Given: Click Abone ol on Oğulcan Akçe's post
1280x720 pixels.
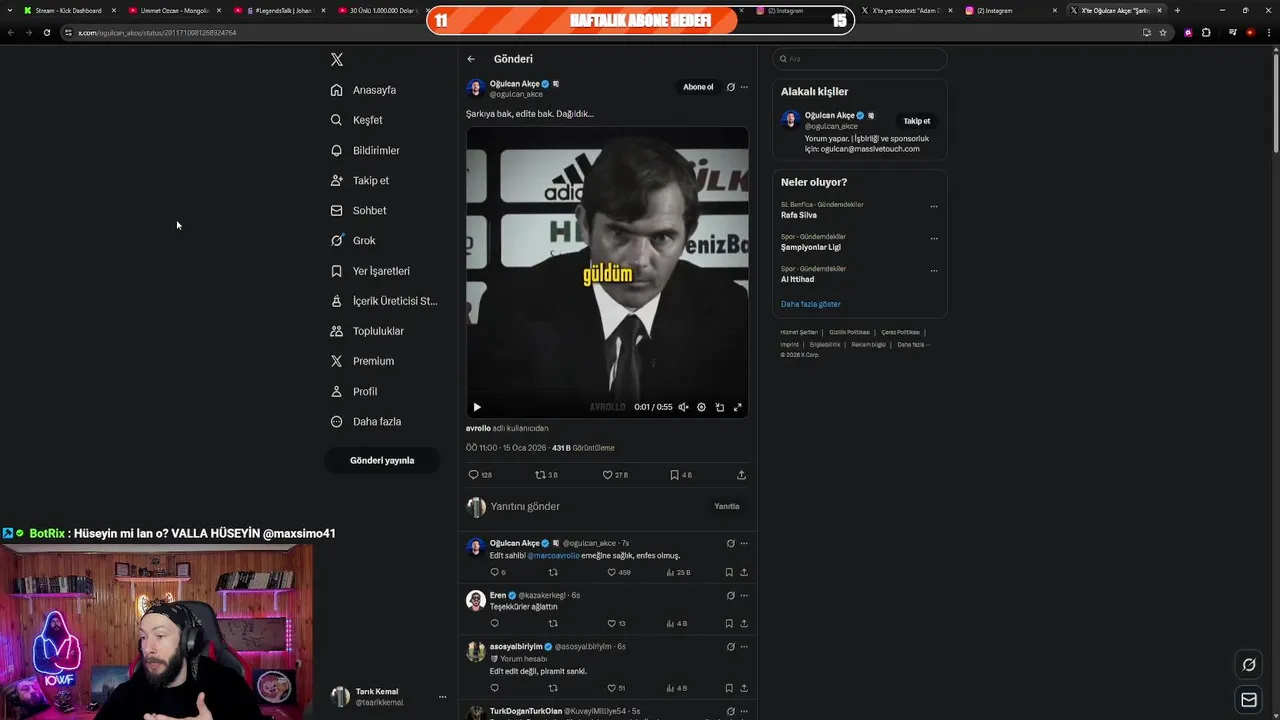Looking at the screenshot, I should pyautogui.click(x=698, y=87).
